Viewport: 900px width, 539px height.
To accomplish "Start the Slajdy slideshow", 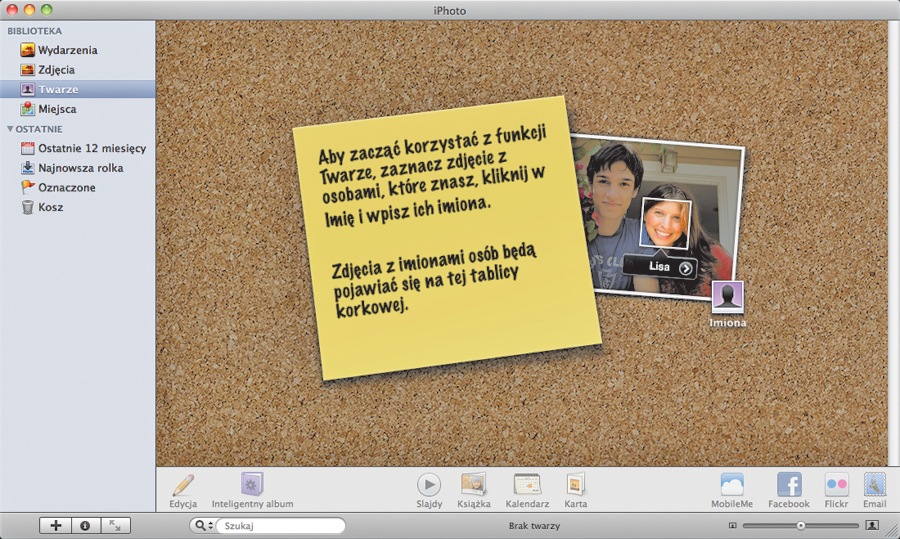I will [x=428, y=485].
